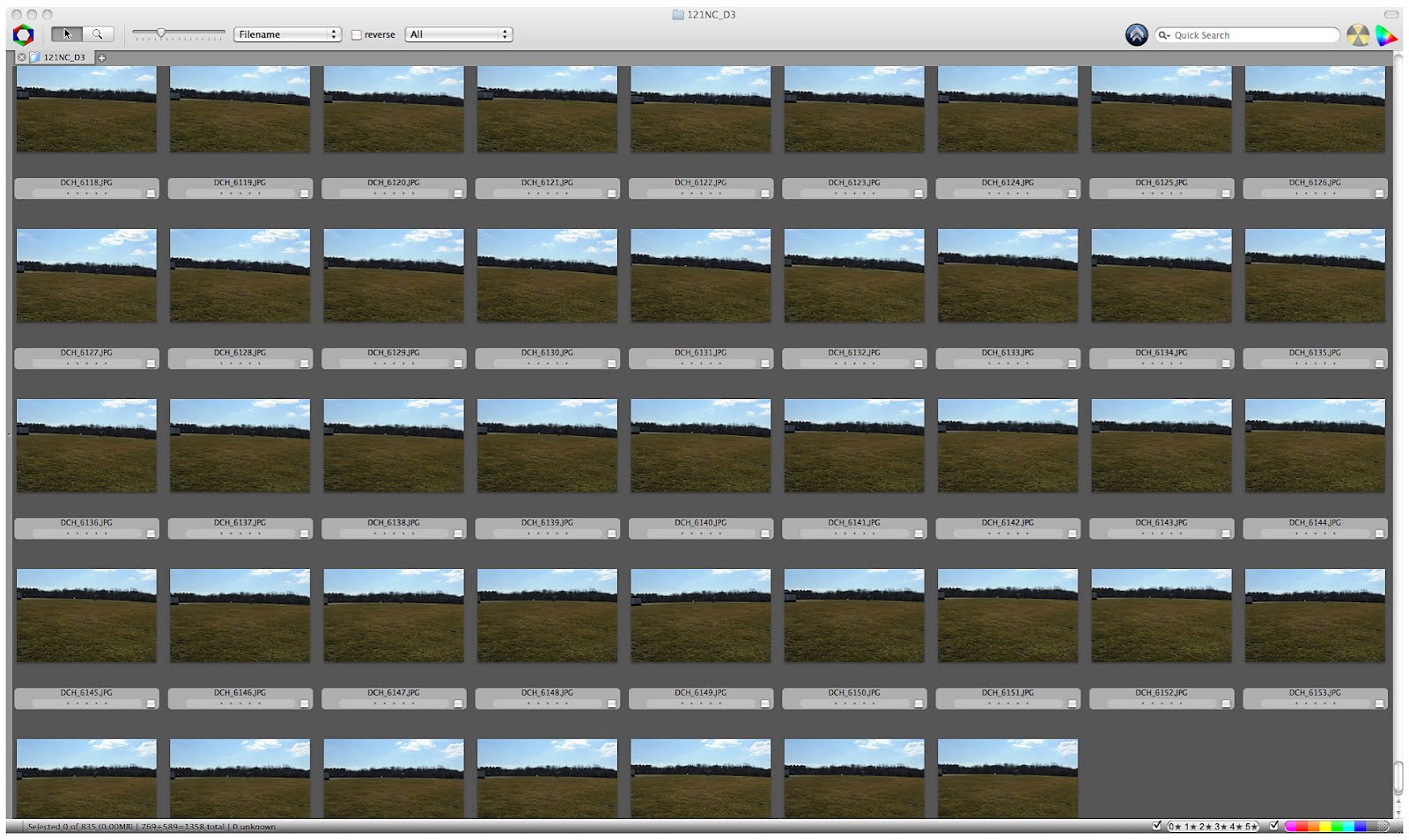This screenshot has width=1409, height=840.
Task: Toggle the 5-star rating filter
Action: (1250, 827)
